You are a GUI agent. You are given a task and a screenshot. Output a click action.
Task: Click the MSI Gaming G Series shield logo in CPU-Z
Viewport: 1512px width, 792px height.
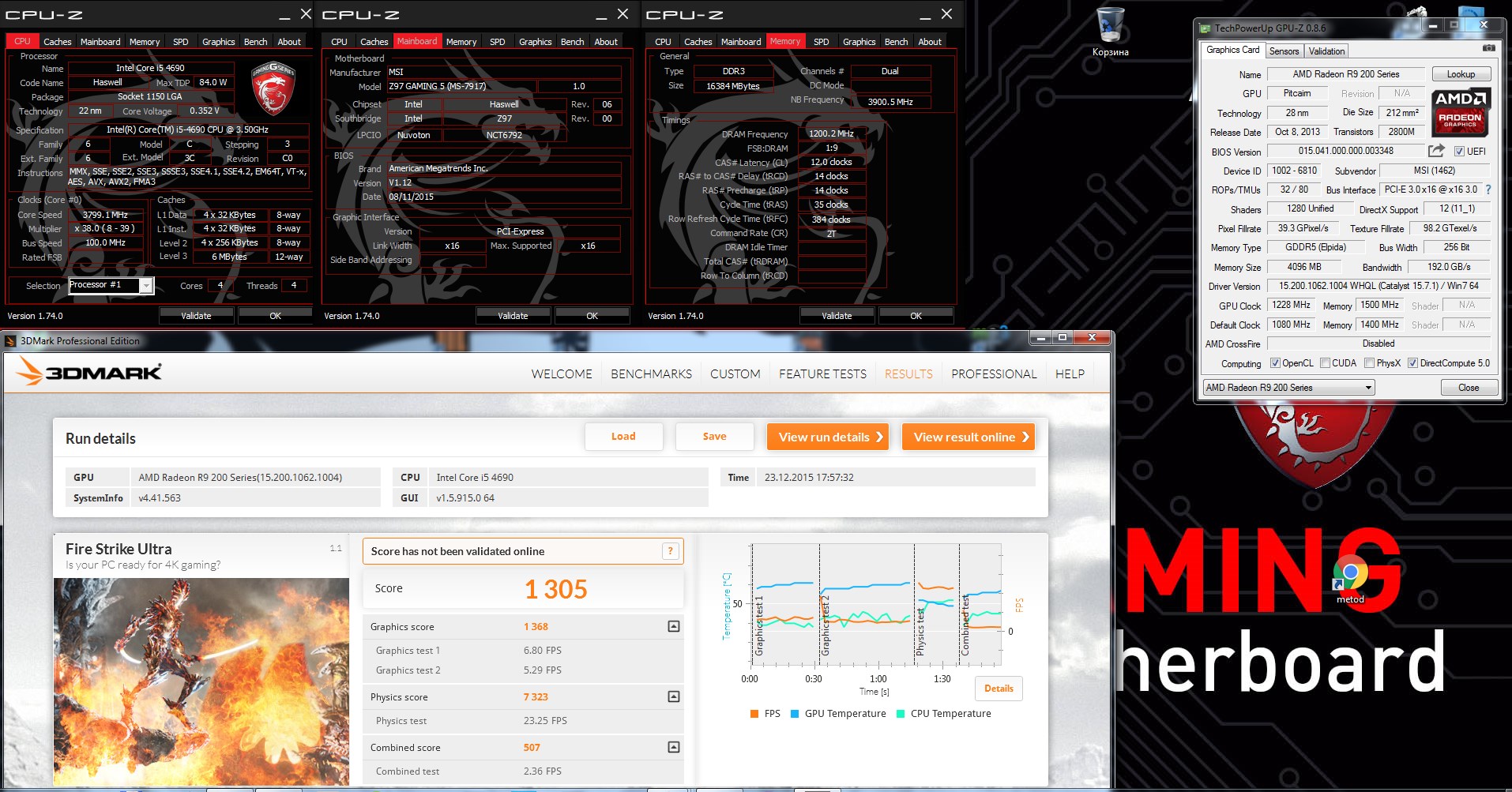(273, 88)
